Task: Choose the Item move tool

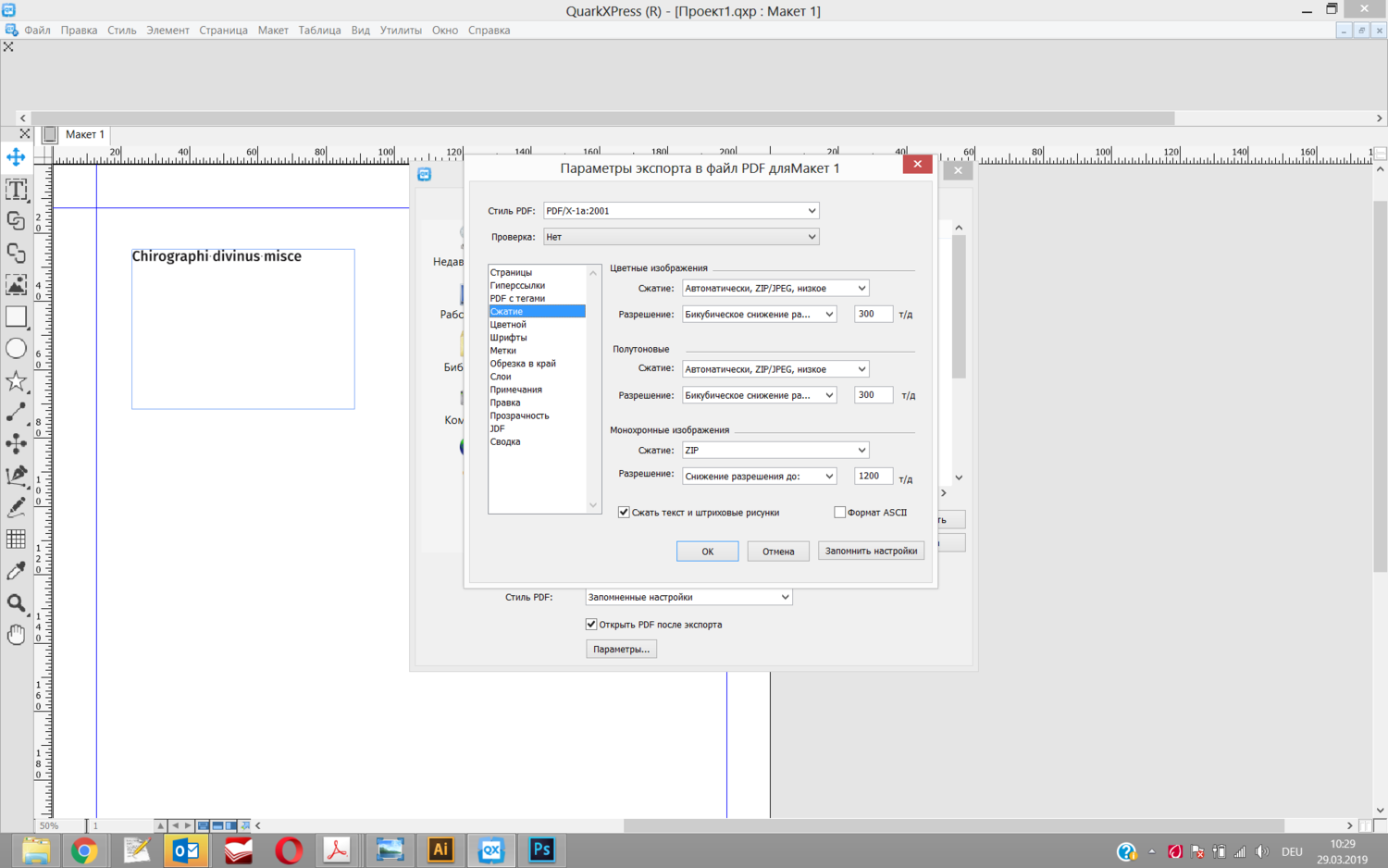Action: tap(16, 157)
